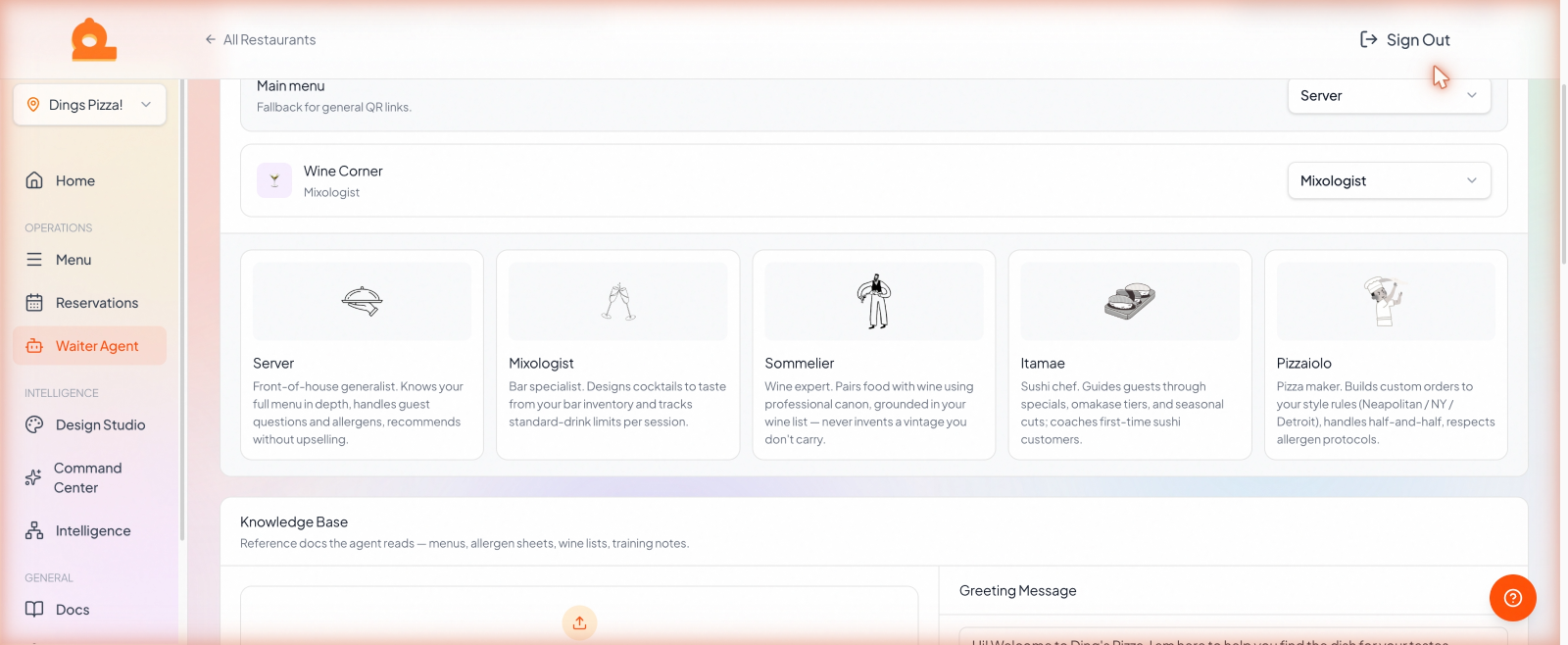Click the Server cloche tray illustration
Image resolution: width=1568 pixels, height=645 pixels.
362,301
